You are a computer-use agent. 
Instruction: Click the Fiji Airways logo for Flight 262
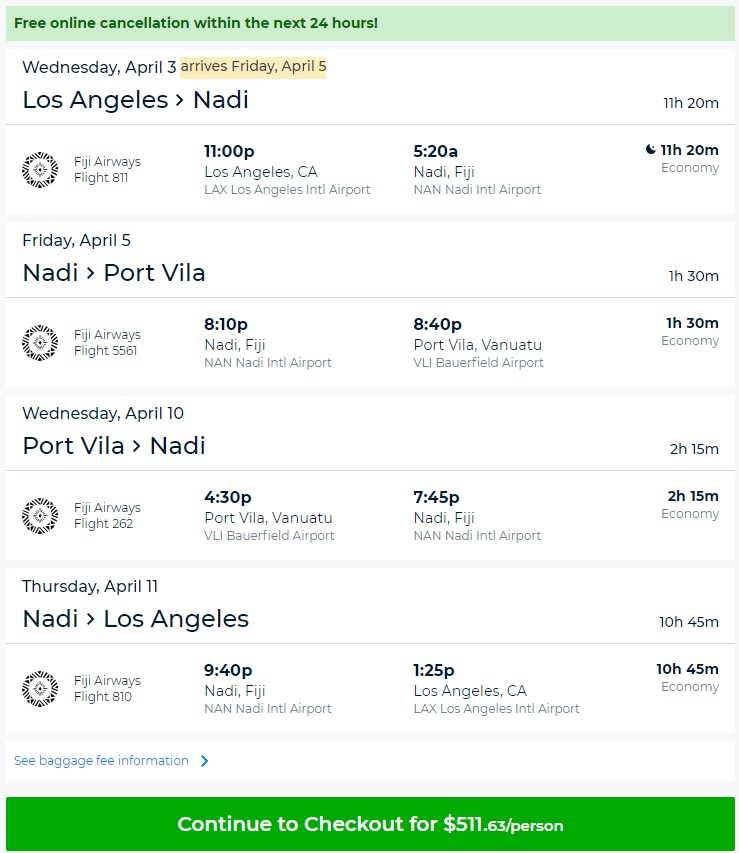40,516
